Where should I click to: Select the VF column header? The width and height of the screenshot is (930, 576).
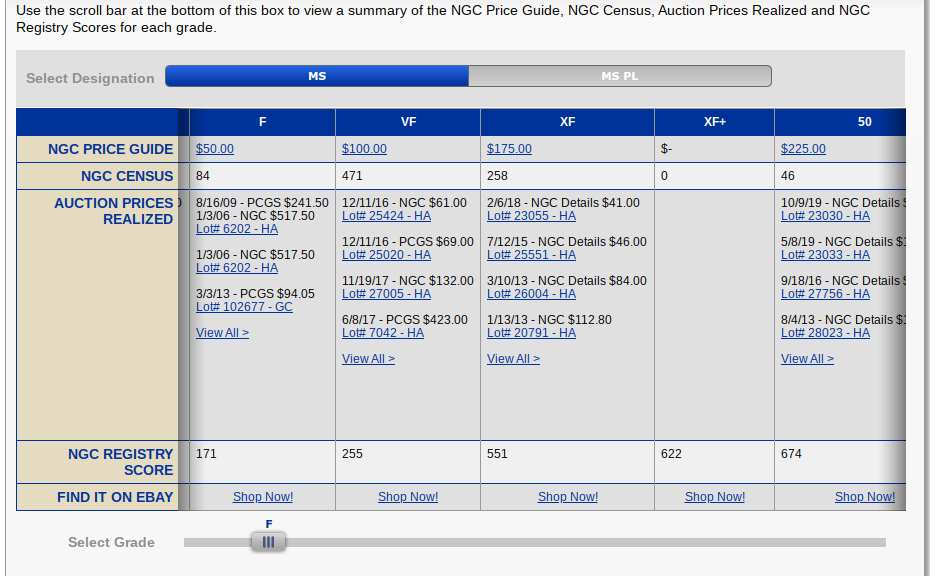pyautogui.click(x=408, y=122)
